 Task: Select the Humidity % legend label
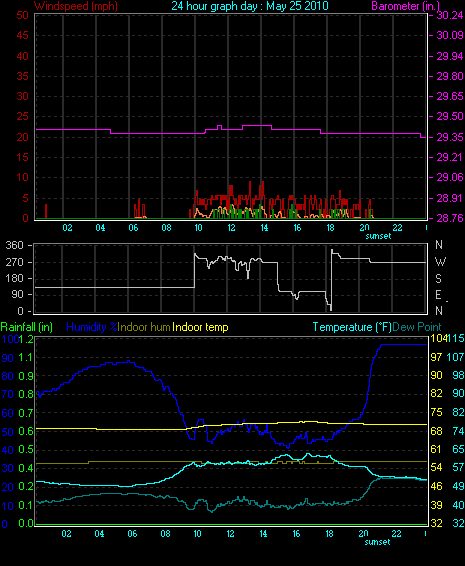pos(92,327)
